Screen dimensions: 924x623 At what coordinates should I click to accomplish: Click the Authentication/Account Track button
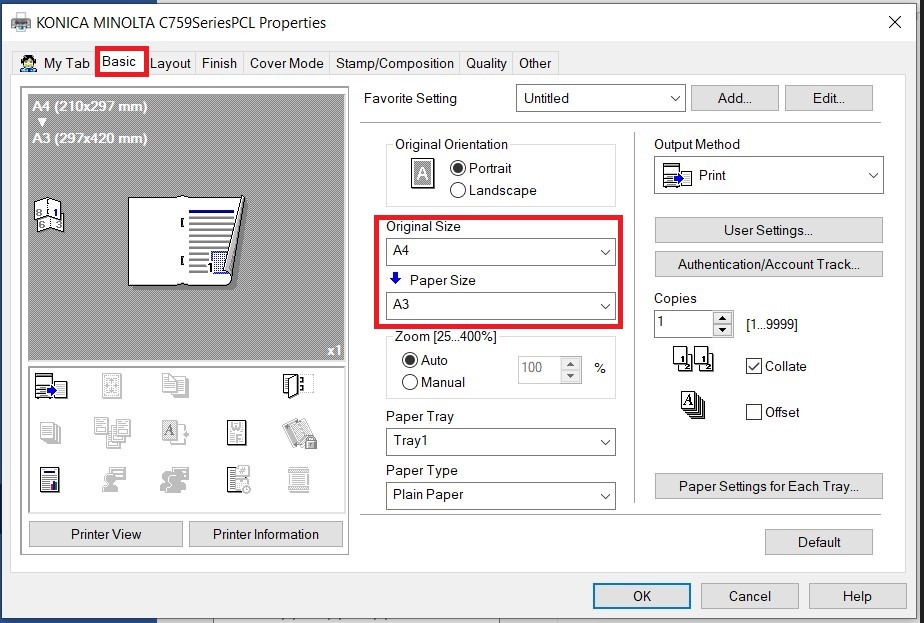[x=768, y=265]
